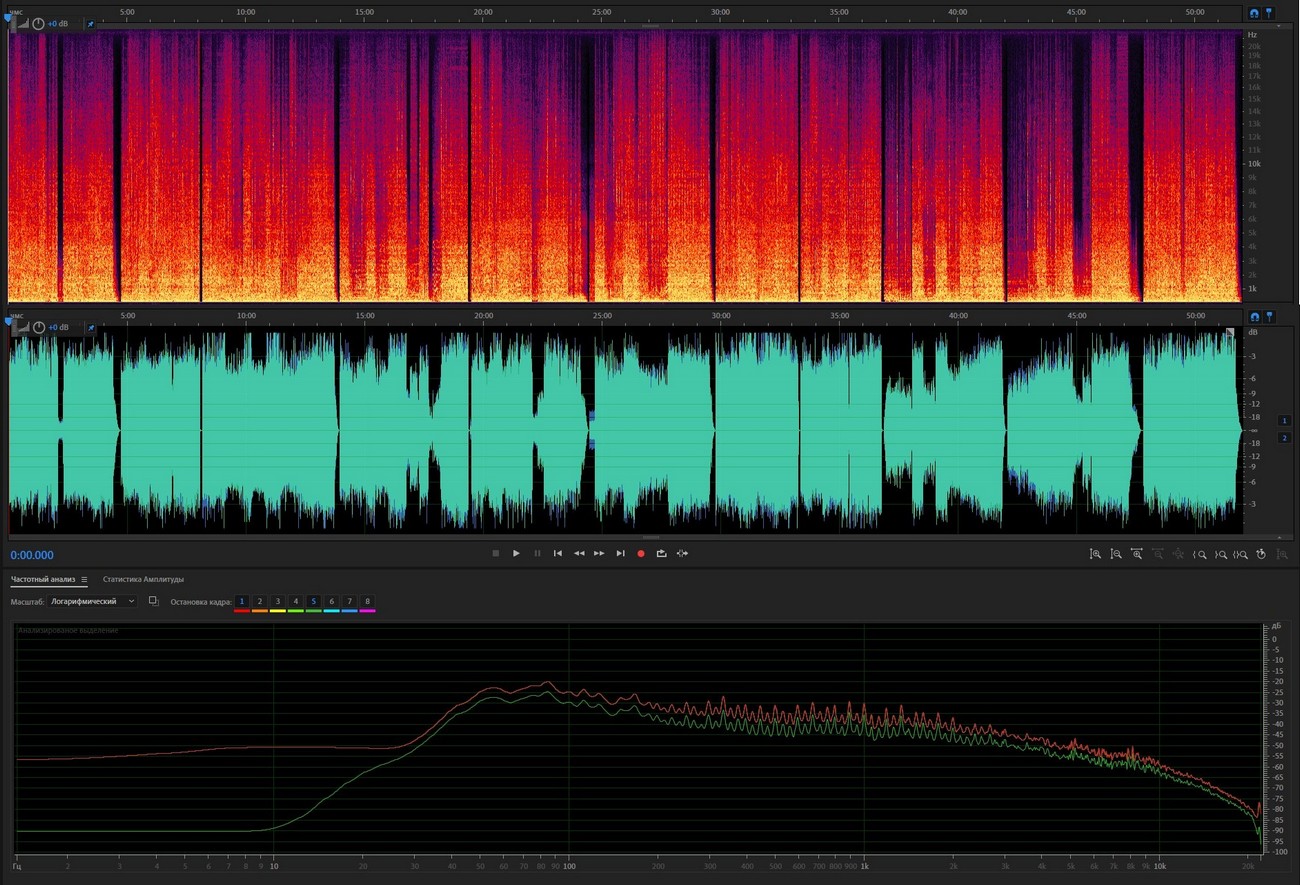
Task: Select the Частотный анализ tab
Action: tap(44, 579)
